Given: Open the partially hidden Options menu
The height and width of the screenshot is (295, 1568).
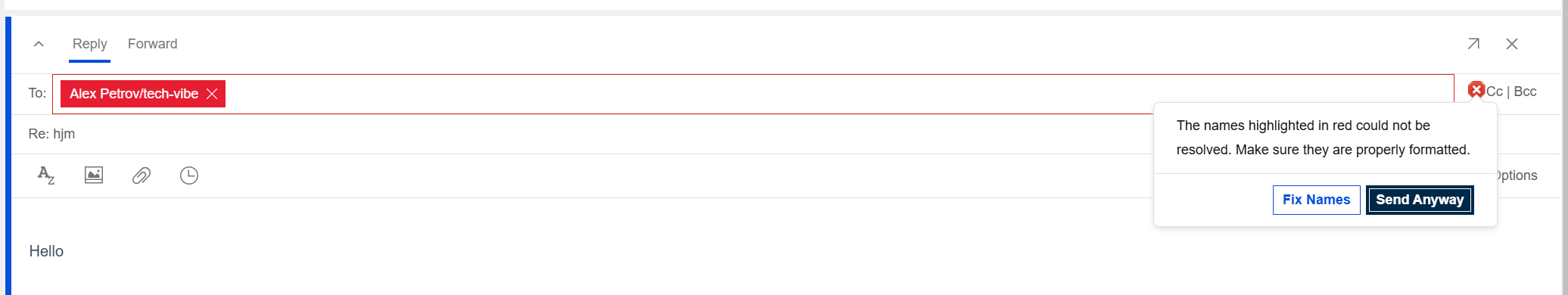Looking at the screenshot, I should (1517, 175).
